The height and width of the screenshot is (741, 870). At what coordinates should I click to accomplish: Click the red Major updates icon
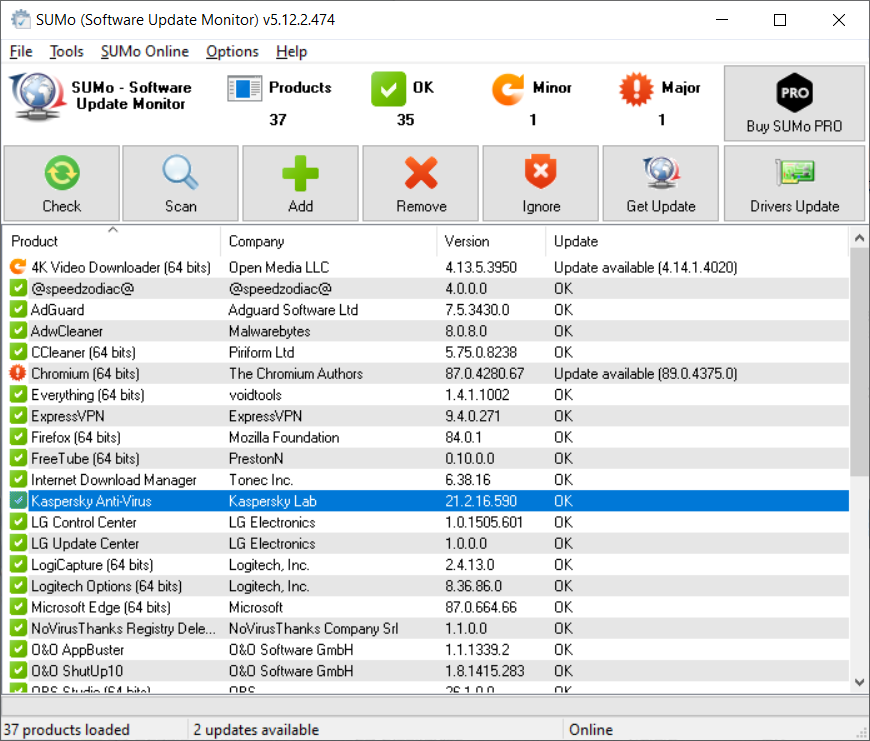636,89
